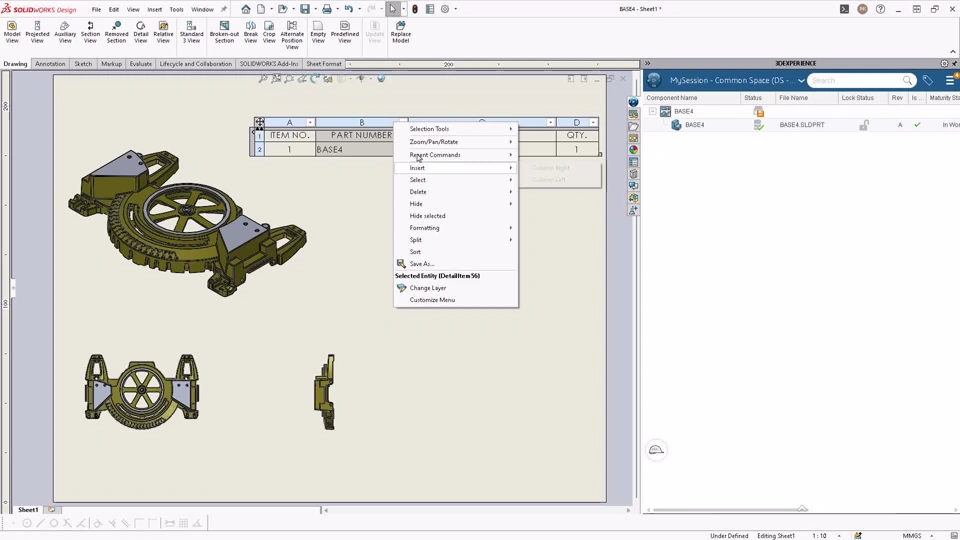Select the Sheet1 tab

pos(28,510)
